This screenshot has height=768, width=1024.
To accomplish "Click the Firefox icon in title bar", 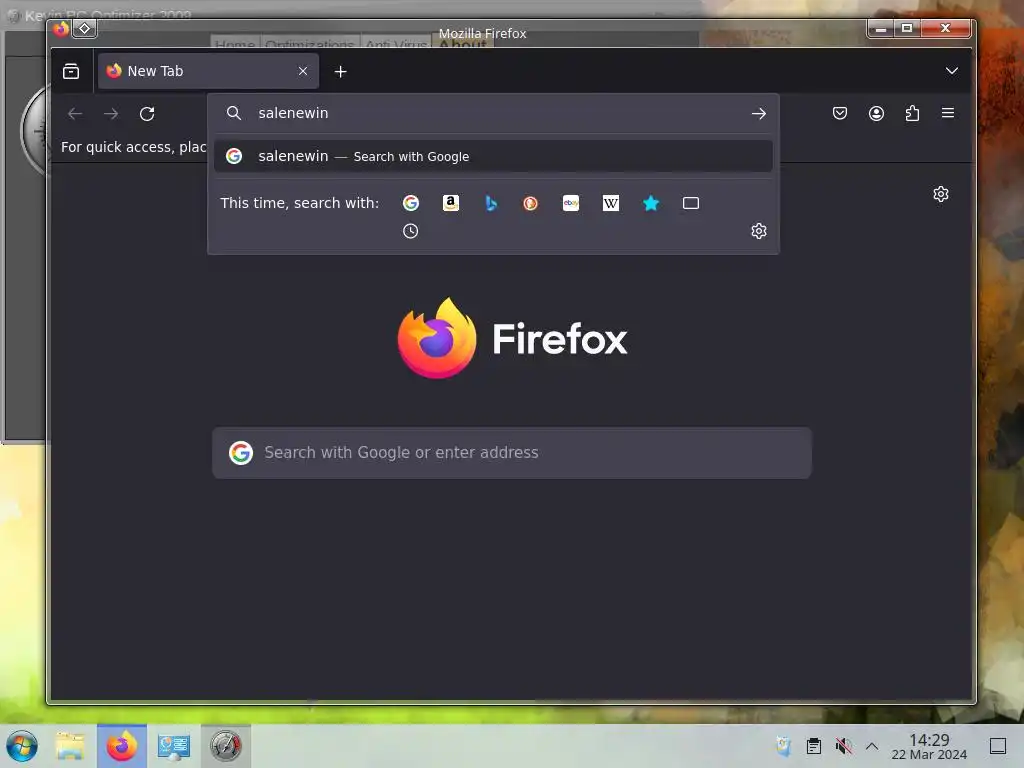I will [x=61, y=28].
